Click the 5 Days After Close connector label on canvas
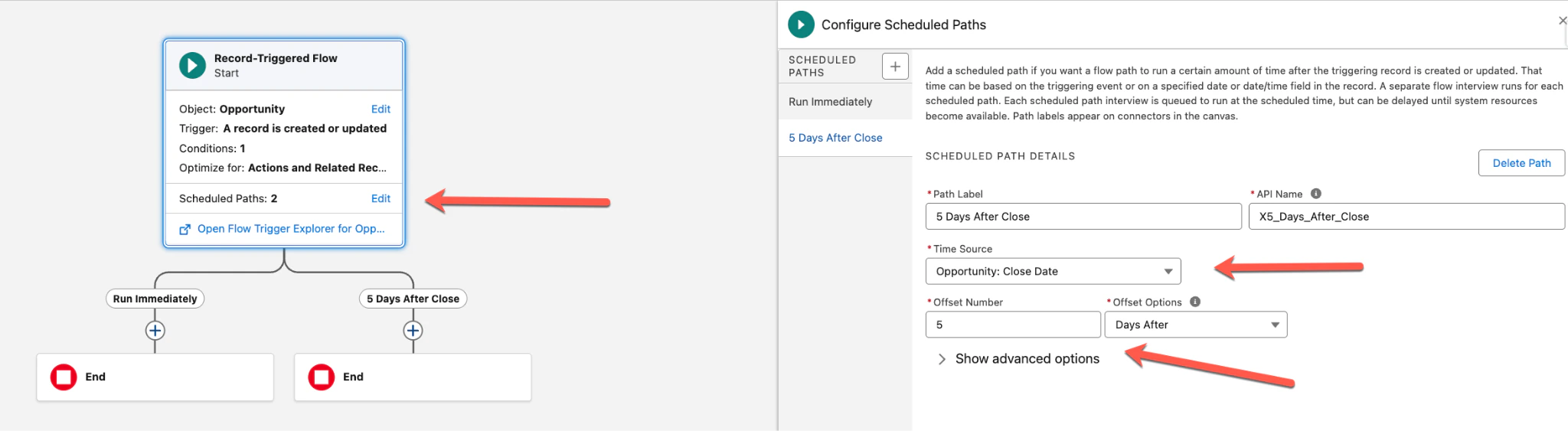Screen dimensions: 1568x431 coord(413,299)
